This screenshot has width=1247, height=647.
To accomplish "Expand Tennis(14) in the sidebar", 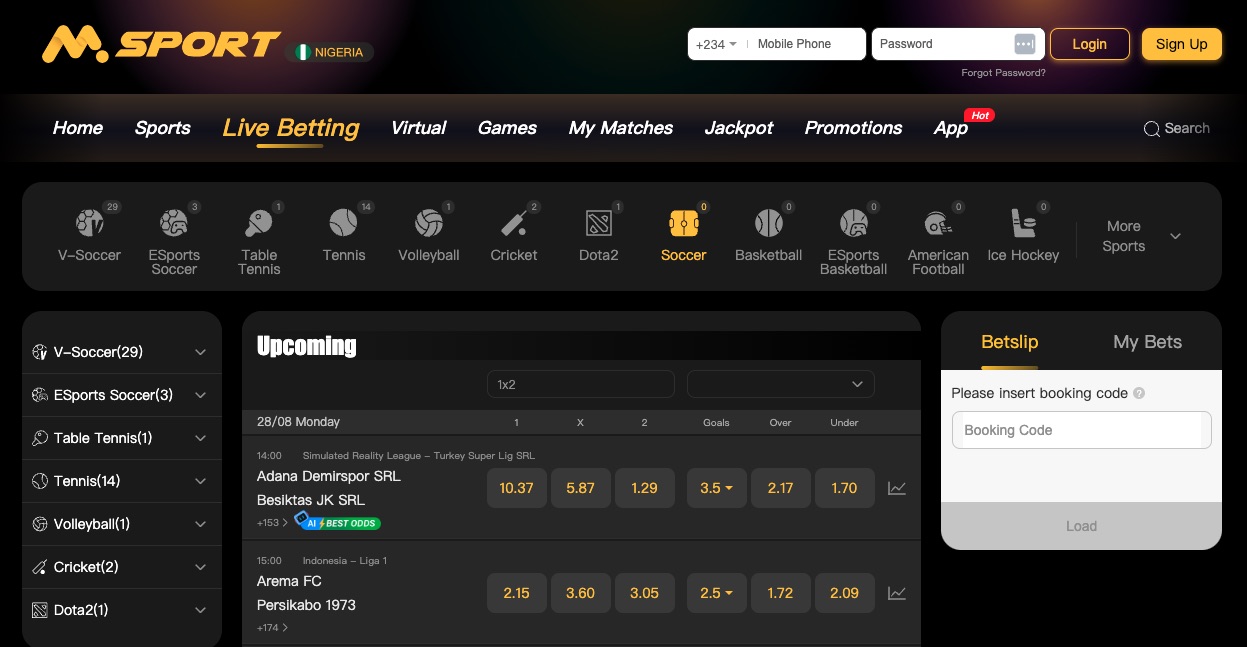I will 122,481.
